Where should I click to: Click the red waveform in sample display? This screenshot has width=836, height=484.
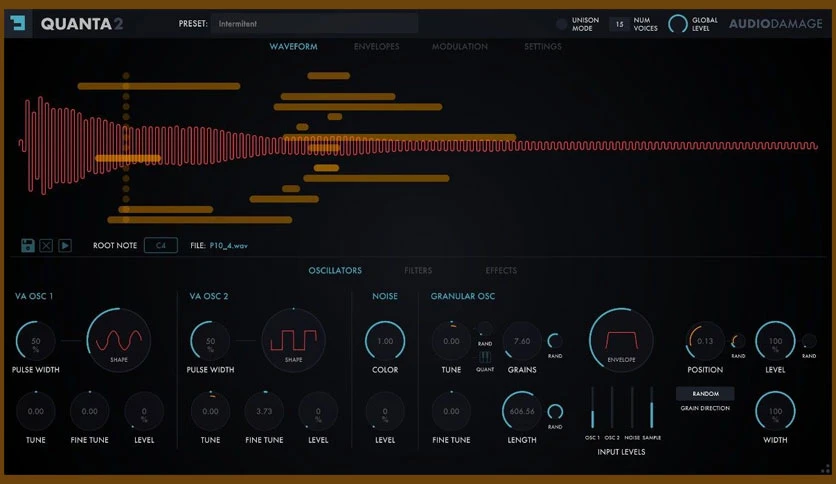pos(418,145)
